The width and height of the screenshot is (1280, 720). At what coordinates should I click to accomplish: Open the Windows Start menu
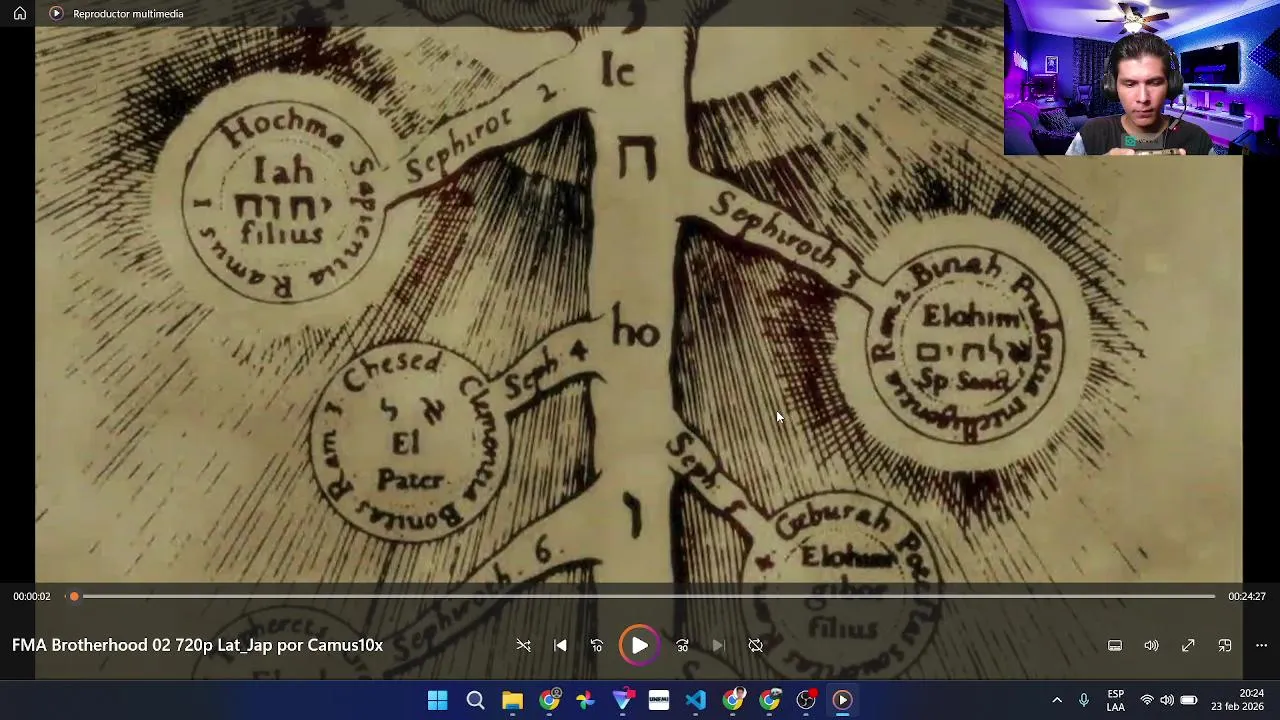click(438, 700)
